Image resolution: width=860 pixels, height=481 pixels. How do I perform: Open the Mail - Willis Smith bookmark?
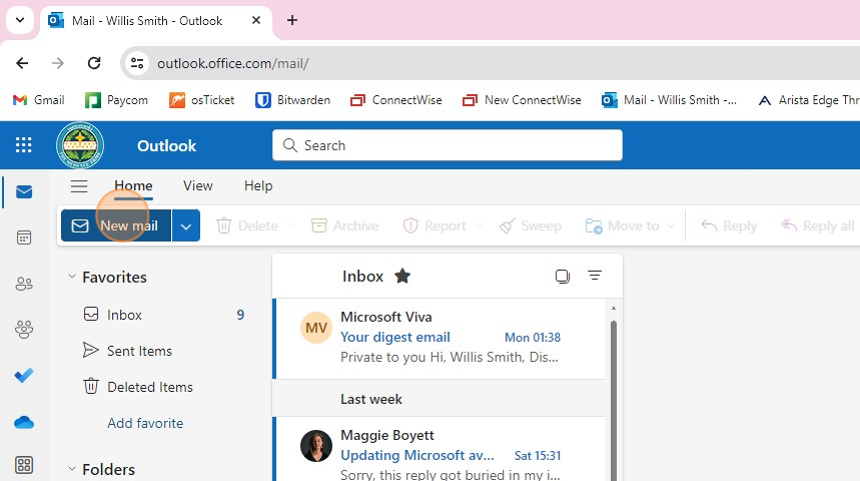point(669,100)
